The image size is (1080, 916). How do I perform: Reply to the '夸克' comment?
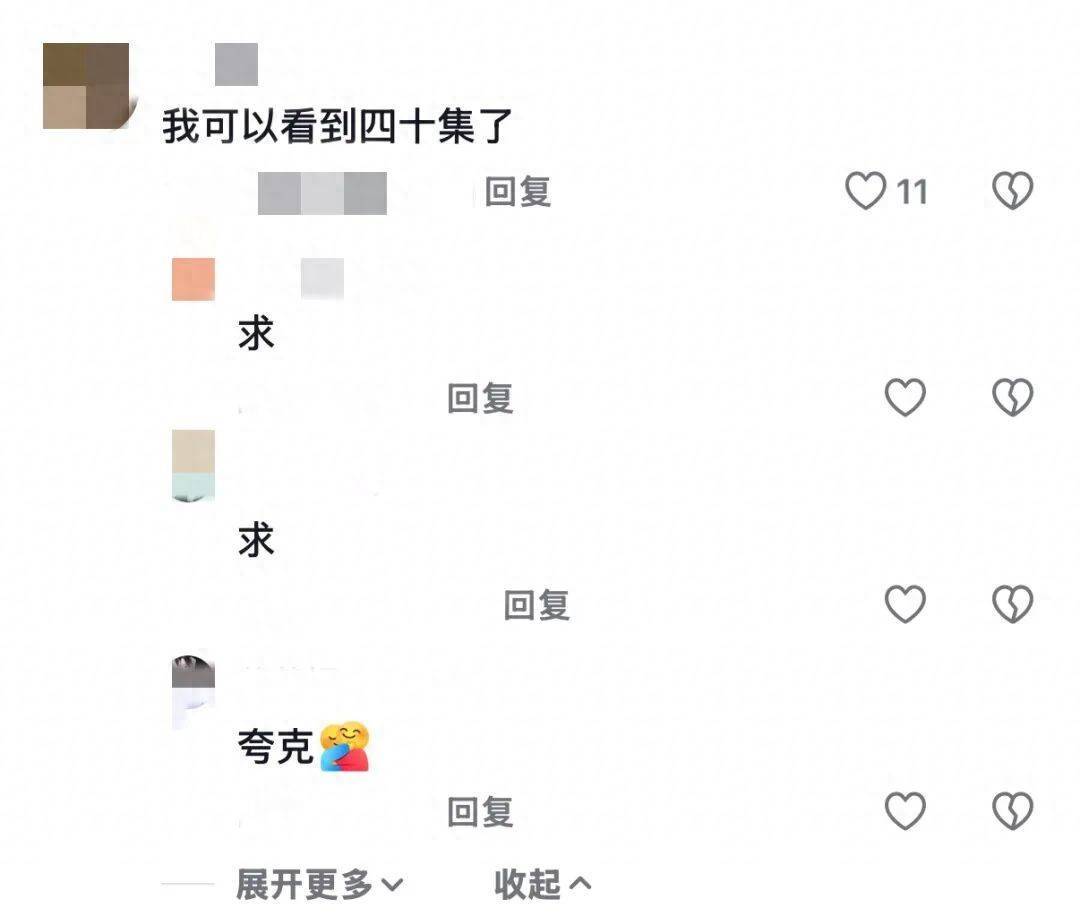(x=480, y=811)
